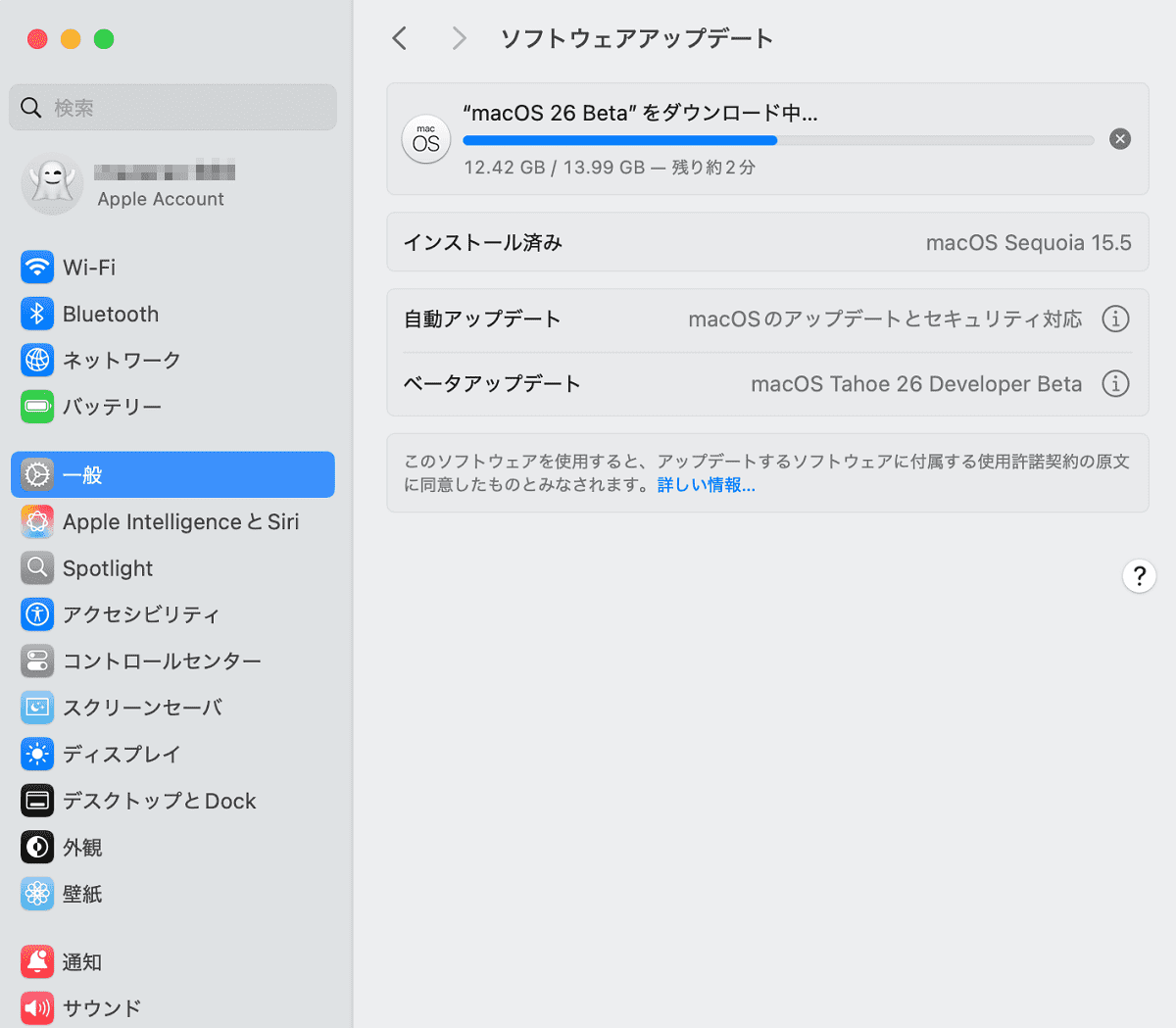Go back with the left chevron

tap(399, 38)
